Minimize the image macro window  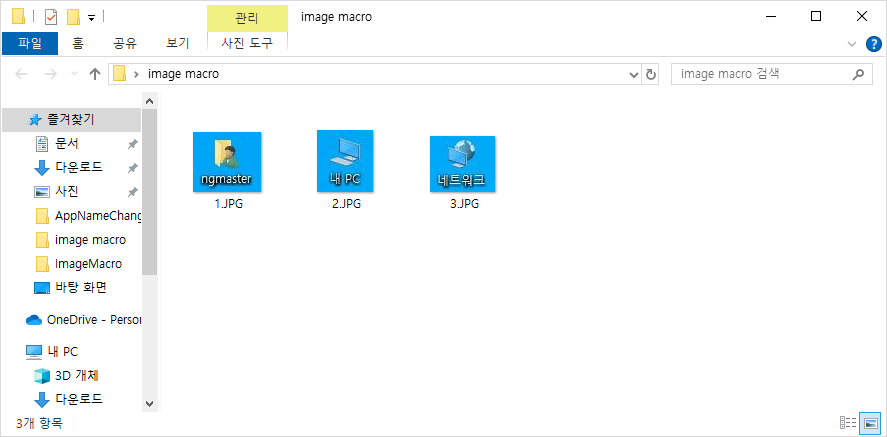pyautogui.click(x=770, y=16)
